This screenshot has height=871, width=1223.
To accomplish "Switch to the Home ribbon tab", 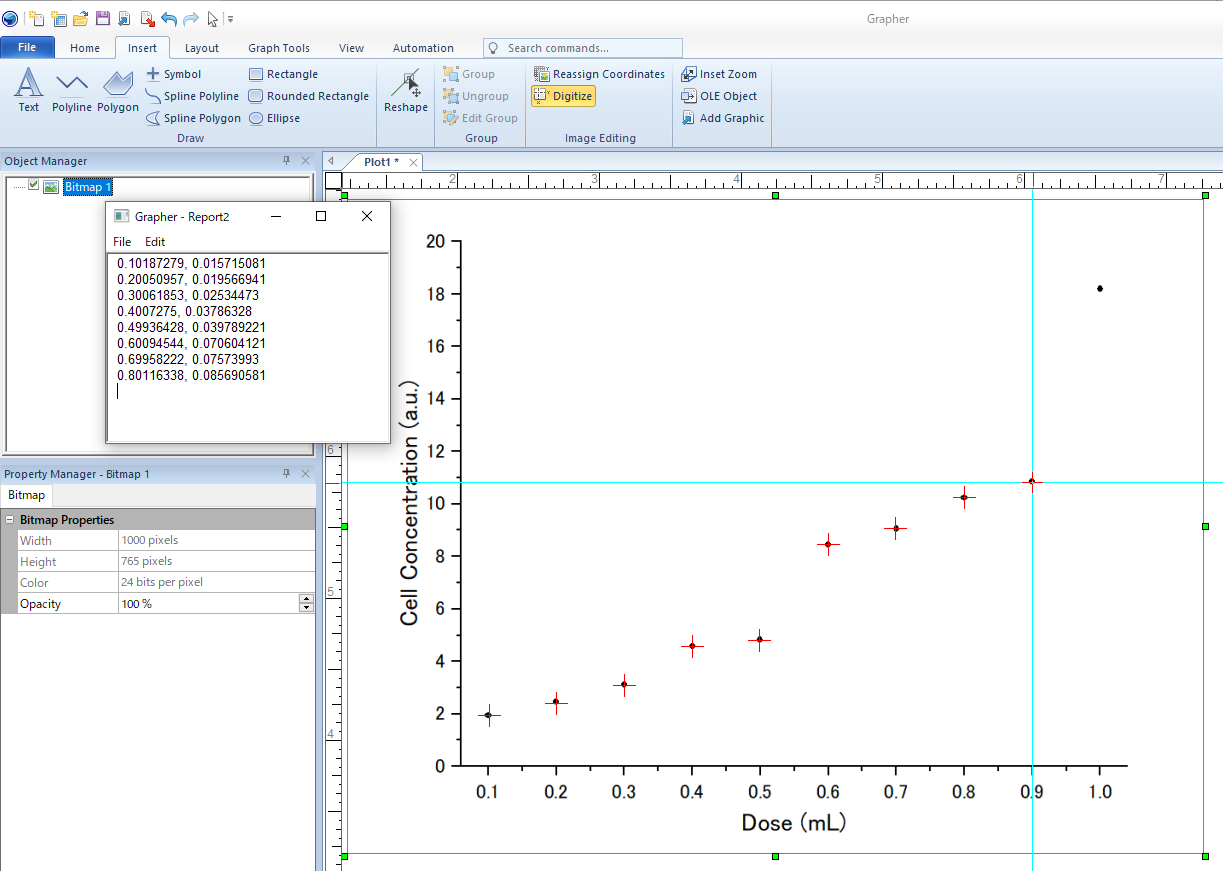I will point(85,48).
